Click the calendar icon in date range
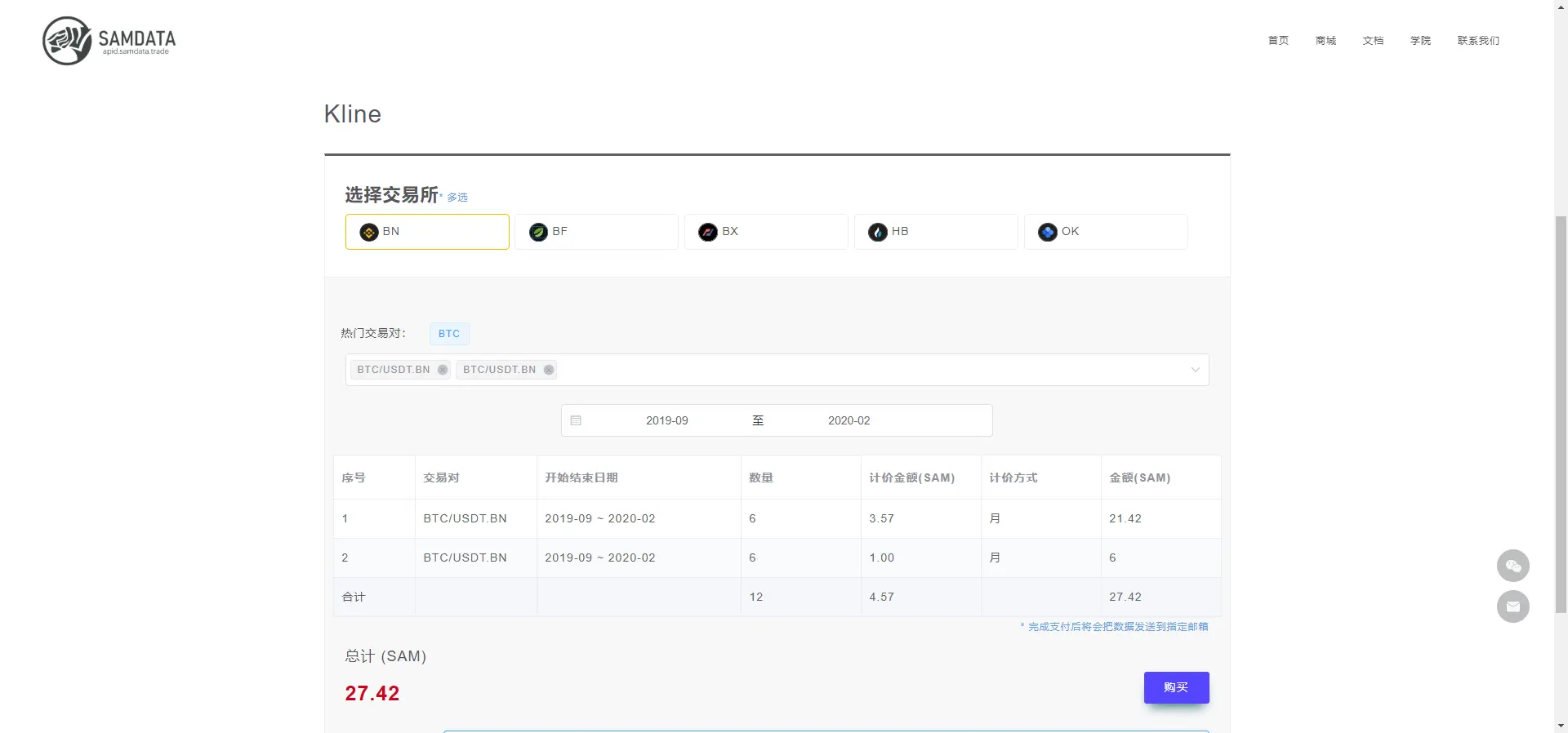Image resolution: width=1568 pixels, height=733 pixels. pyautogui.click(x=576, y=420)
